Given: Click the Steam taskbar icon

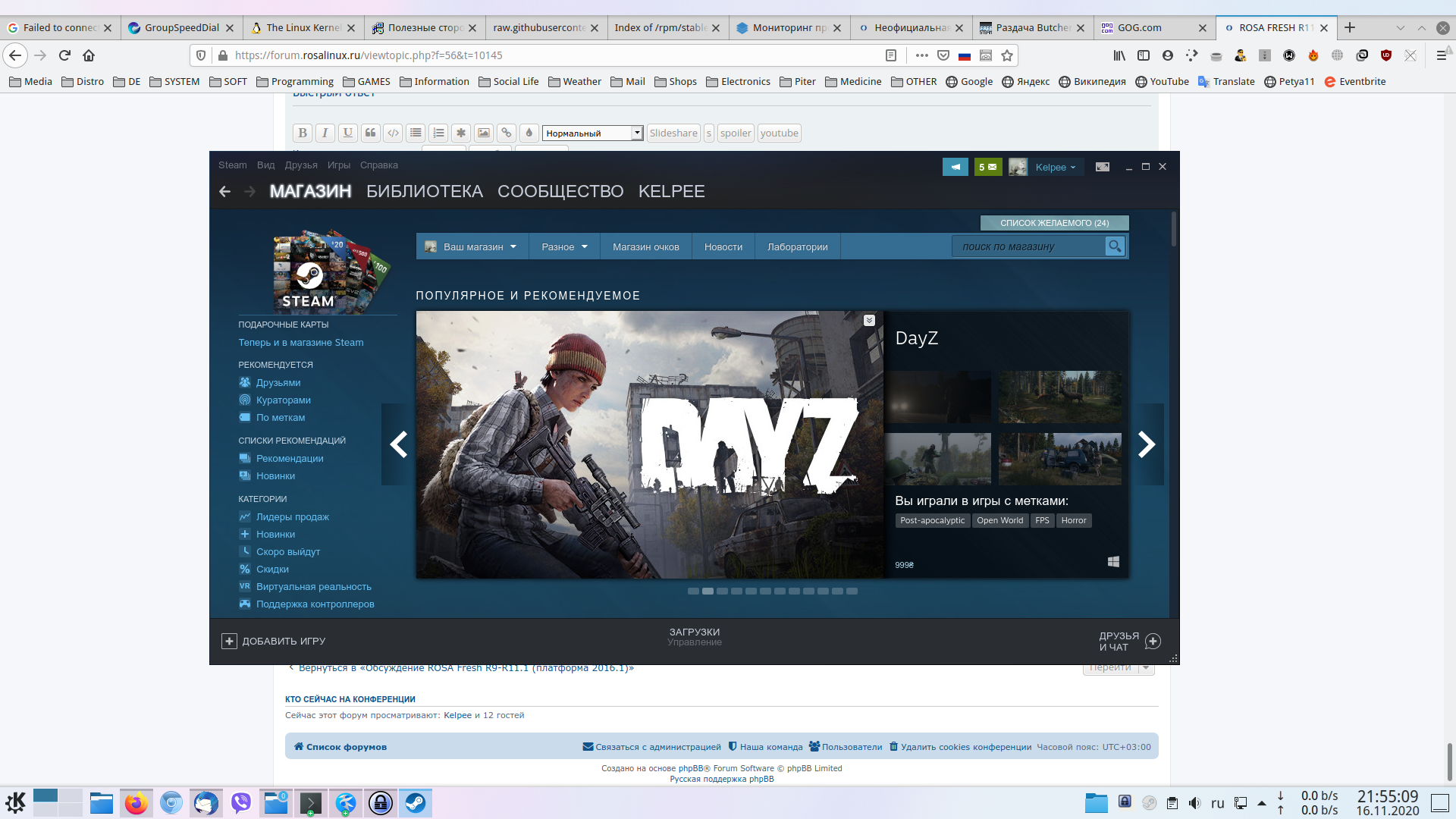Looking at the screenshot, I should point(416,802).
